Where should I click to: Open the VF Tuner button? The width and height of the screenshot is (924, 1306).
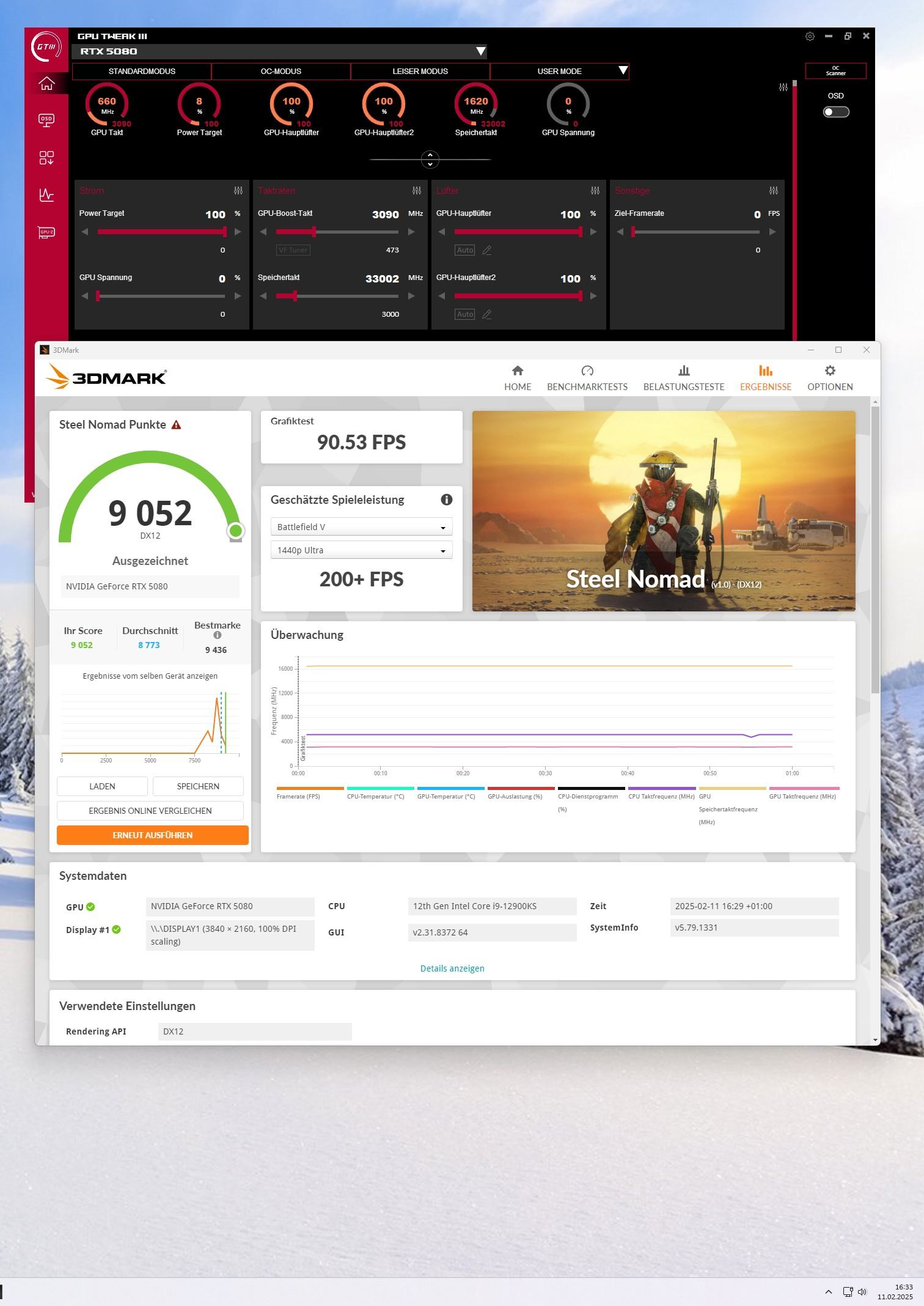coord(293,250)
